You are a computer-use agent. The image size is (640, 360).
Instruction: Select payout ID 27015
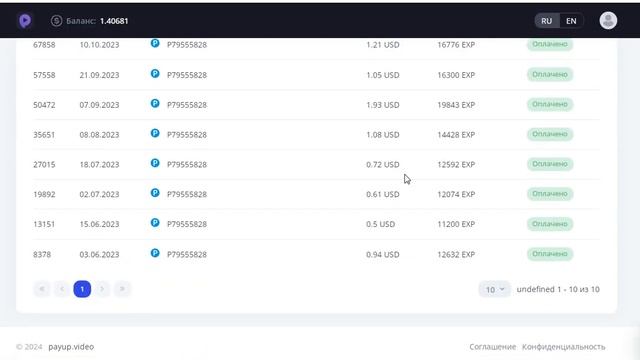pos(44,164)
